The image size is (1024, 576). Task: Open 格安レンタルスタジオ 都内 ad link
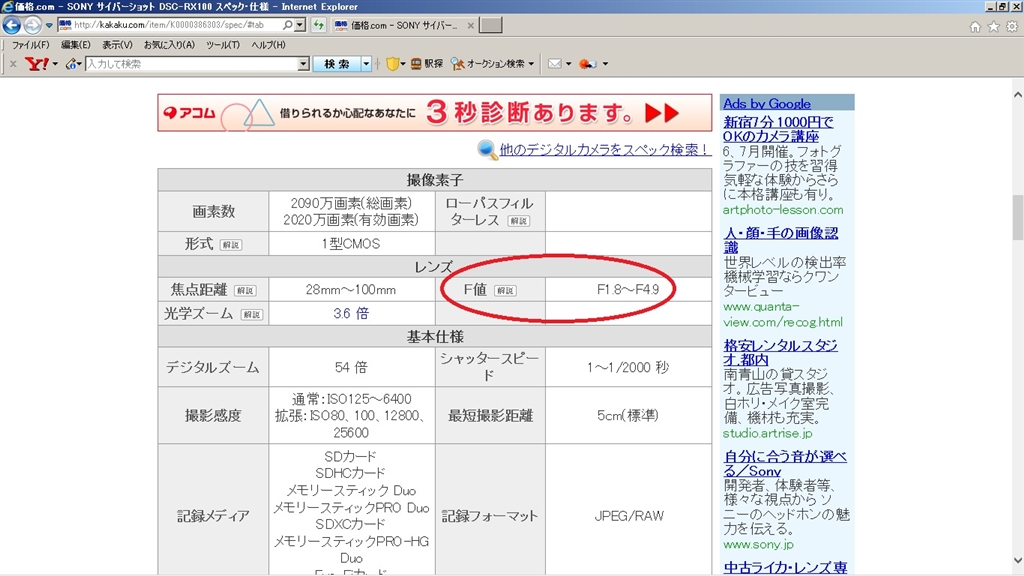(780, 353)
